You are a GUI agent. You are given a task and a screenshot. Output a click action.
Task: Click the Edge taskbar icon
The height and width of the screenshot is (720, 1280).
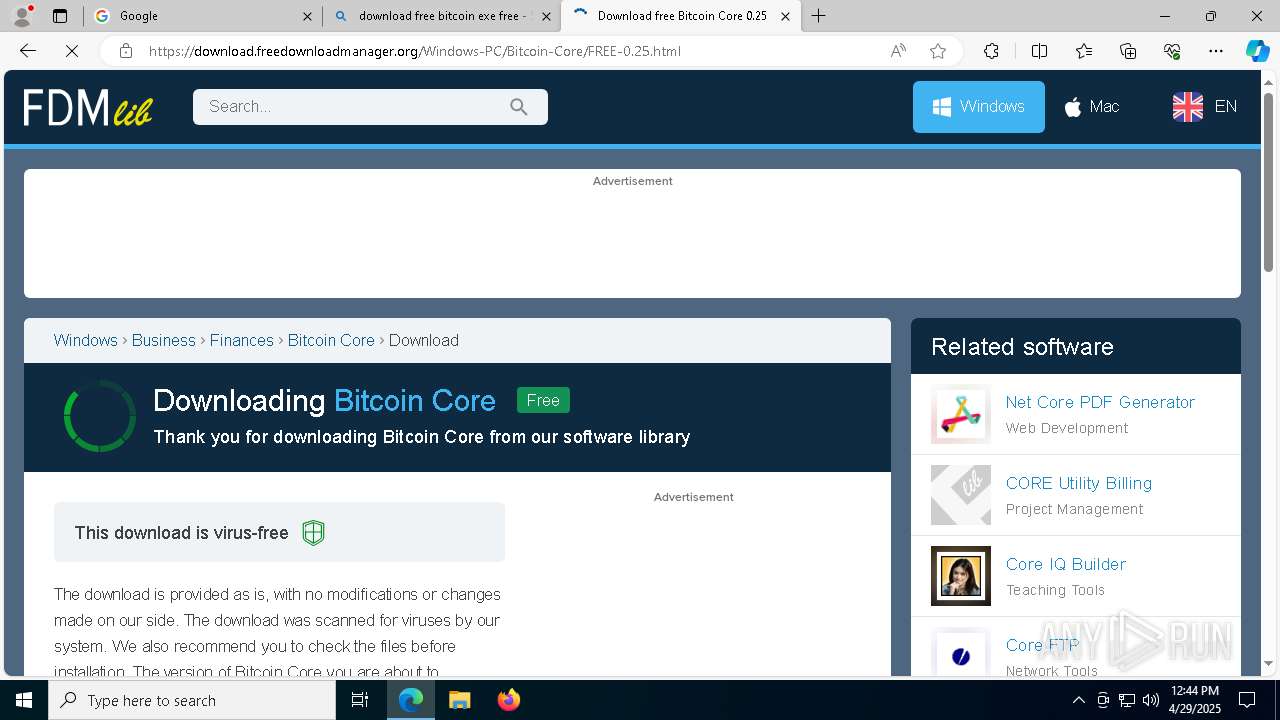click(x=411, y=700)
